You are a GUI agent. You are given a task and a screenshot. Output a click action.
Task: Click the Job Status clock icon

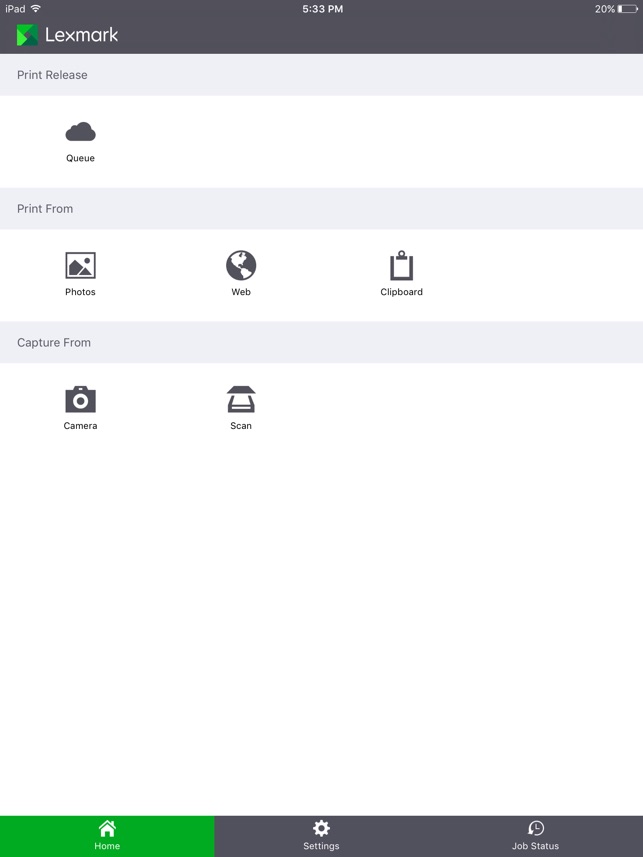536,828
